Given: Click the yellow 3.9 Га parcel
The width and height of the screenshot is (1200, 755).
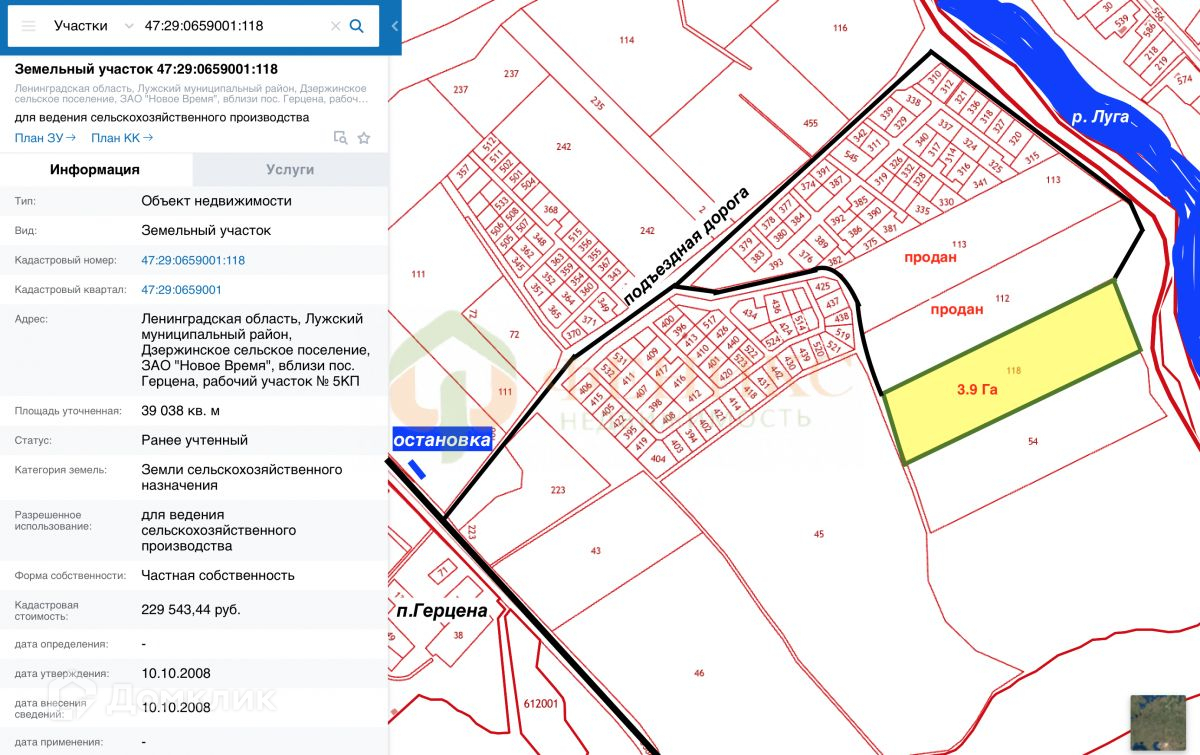Looking at the screenshot, I should tap(1011, 373).
